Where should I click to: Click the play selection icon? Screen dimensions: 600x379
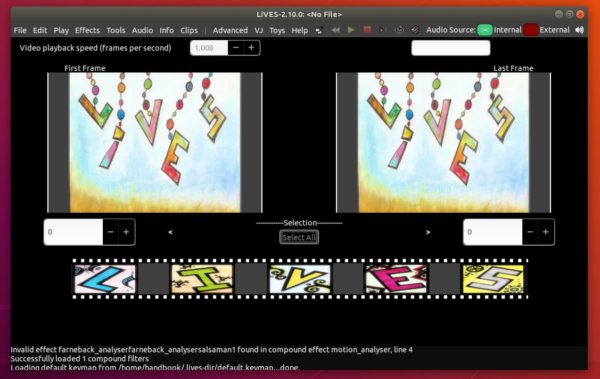pos(383,30)
